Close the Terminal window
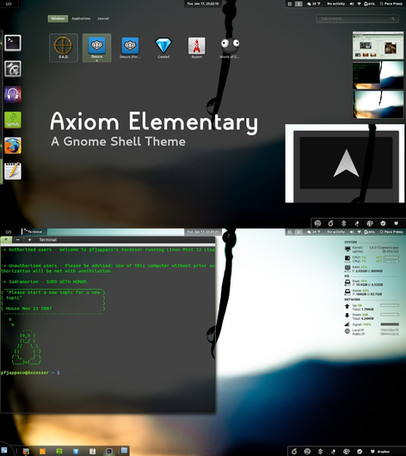The image size is (406, 456). (6, 240)
